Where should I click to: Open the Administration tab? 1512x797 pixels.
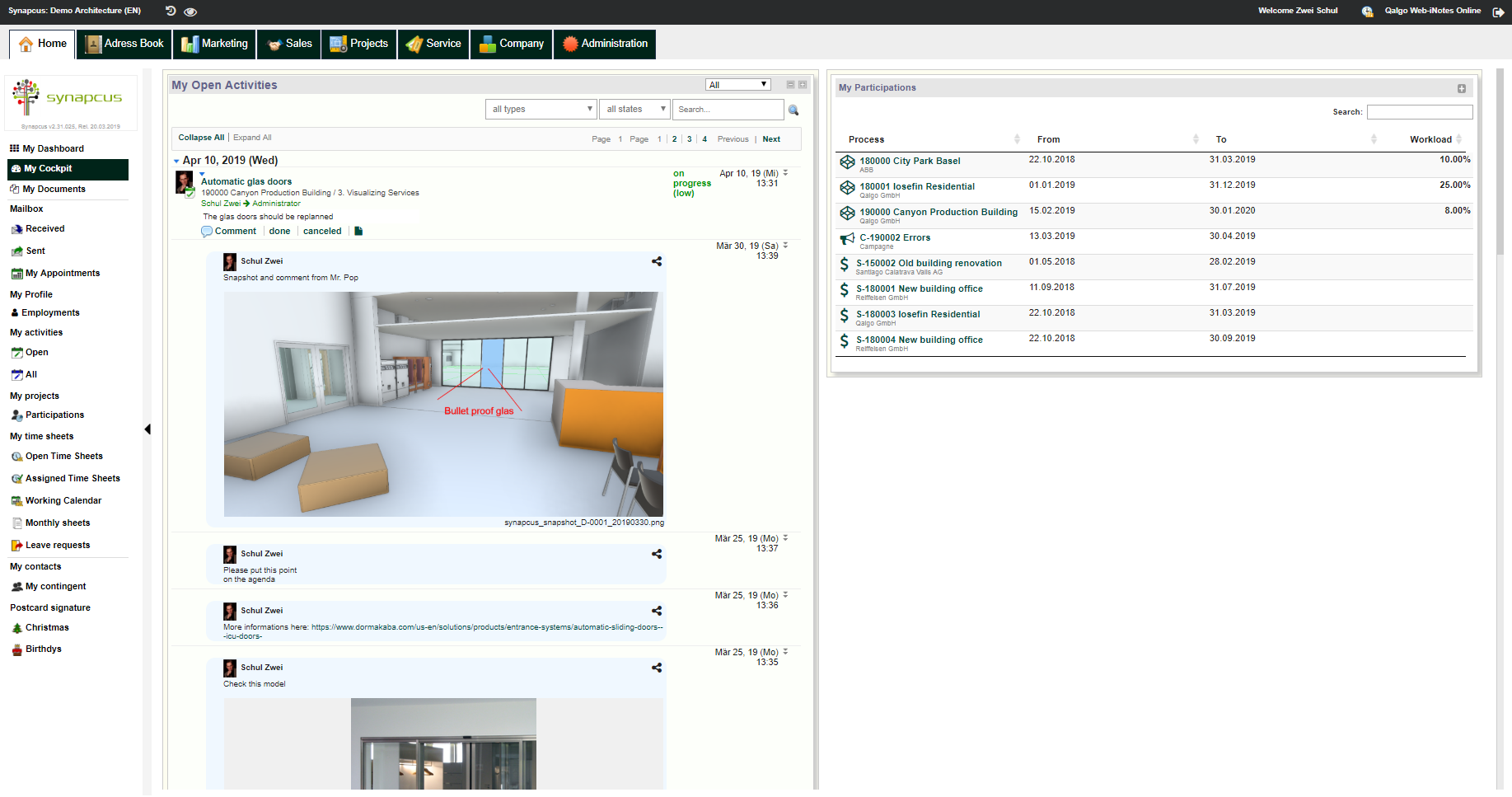[x=605, y=44]
